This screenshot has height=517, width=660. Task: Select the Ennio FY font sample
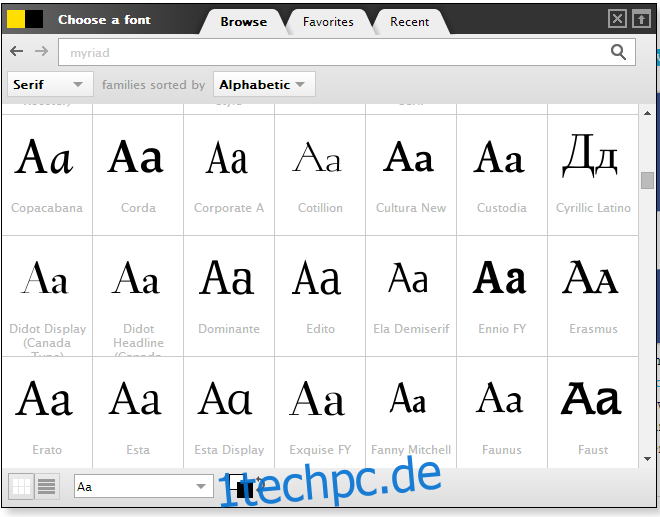tap(502, 296)
